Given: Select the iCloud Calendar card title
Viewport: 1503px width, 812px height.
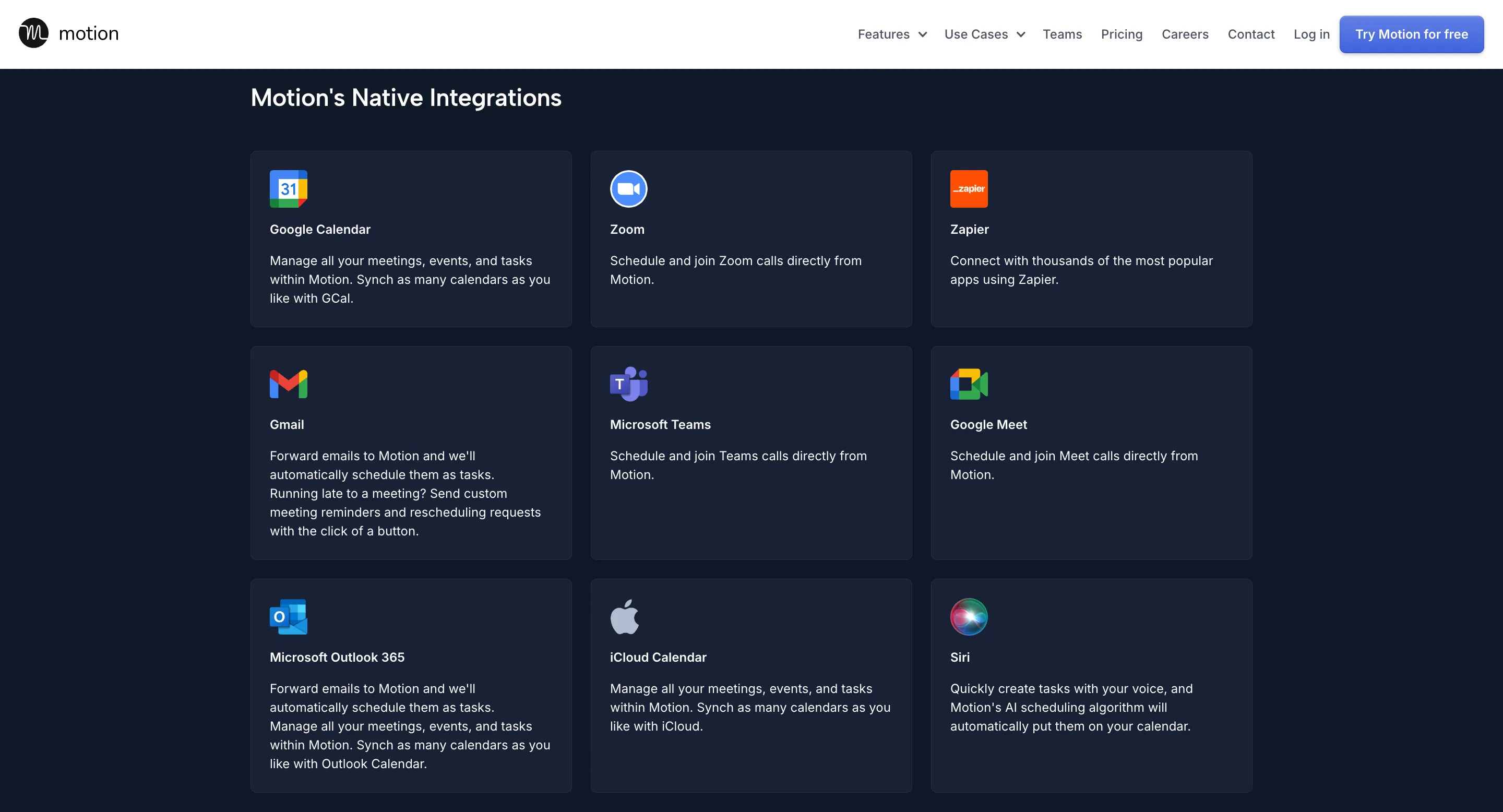Looking at the screenshot, I should [x=658, y=658].
